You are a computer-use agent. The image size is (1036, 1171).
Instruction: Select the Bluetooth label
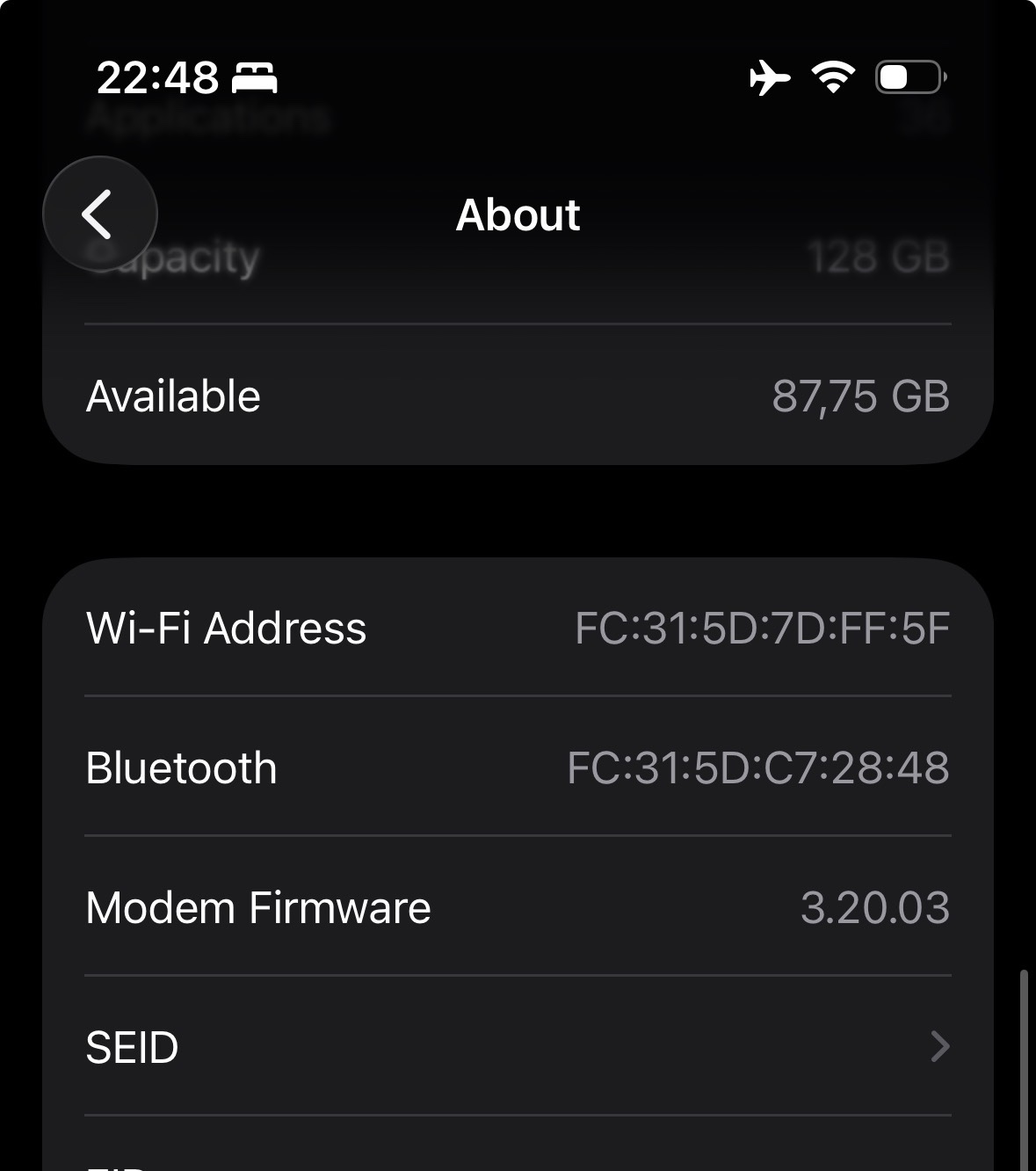pyautogui.click(x=181, y=767)
